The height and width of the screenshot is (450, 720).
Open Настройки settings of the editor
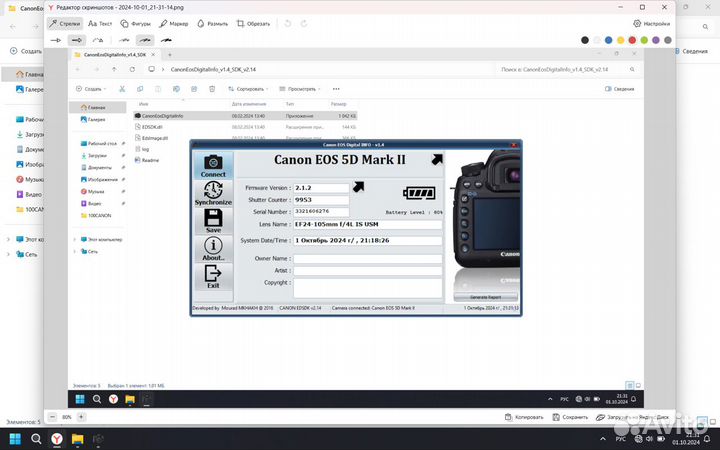coord(651,23)
